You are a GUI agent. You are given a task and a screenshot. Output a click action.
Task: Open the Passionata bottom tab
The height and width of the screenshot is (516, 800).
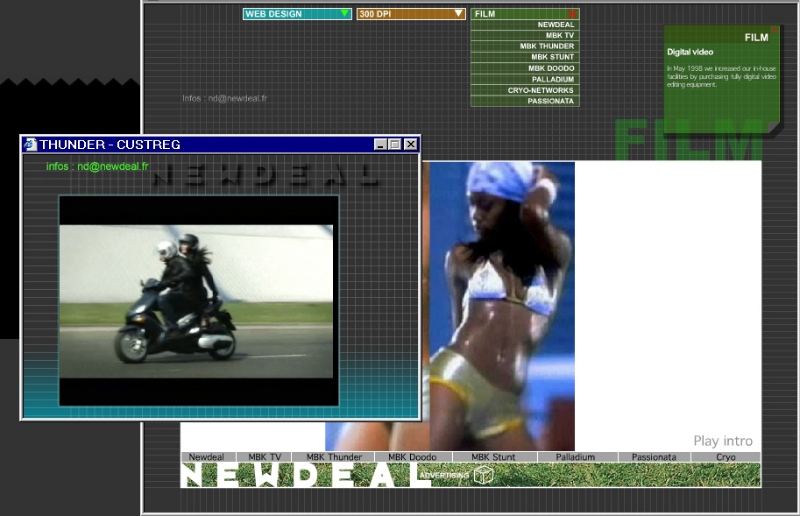click(x=654, y=457)
